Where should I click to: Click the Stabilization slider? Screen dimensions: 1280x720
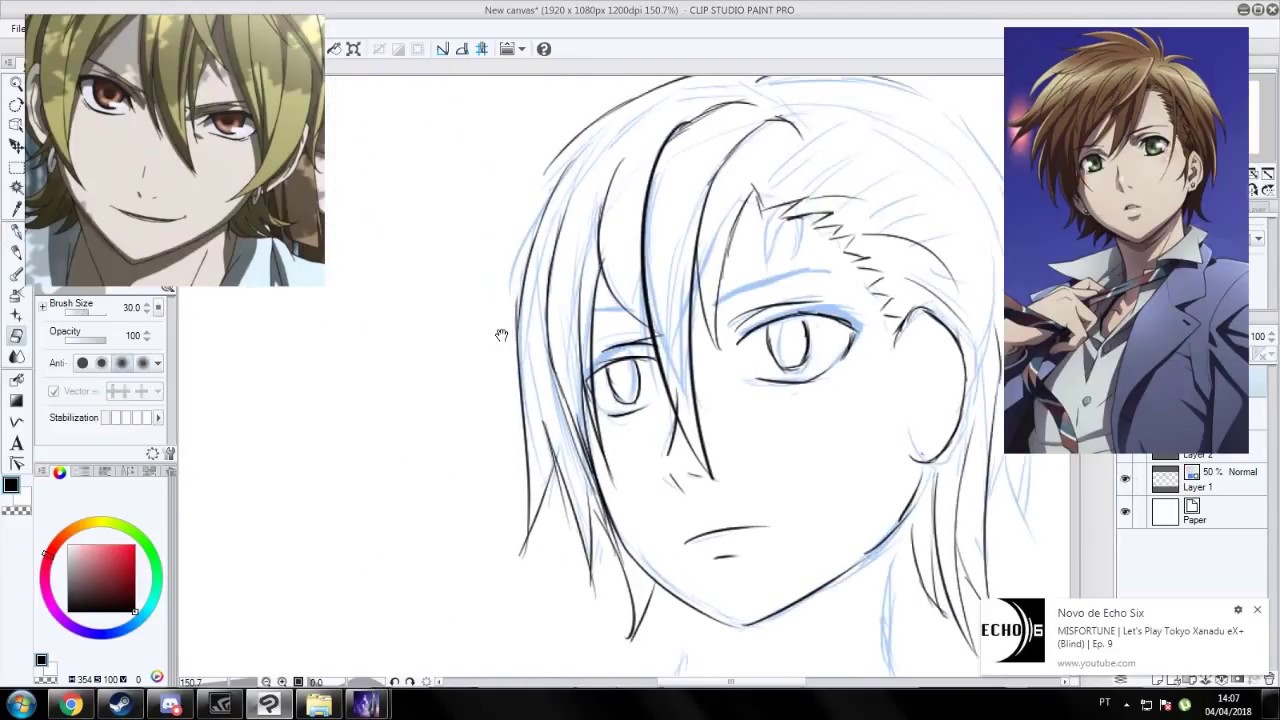pos(127,418)
